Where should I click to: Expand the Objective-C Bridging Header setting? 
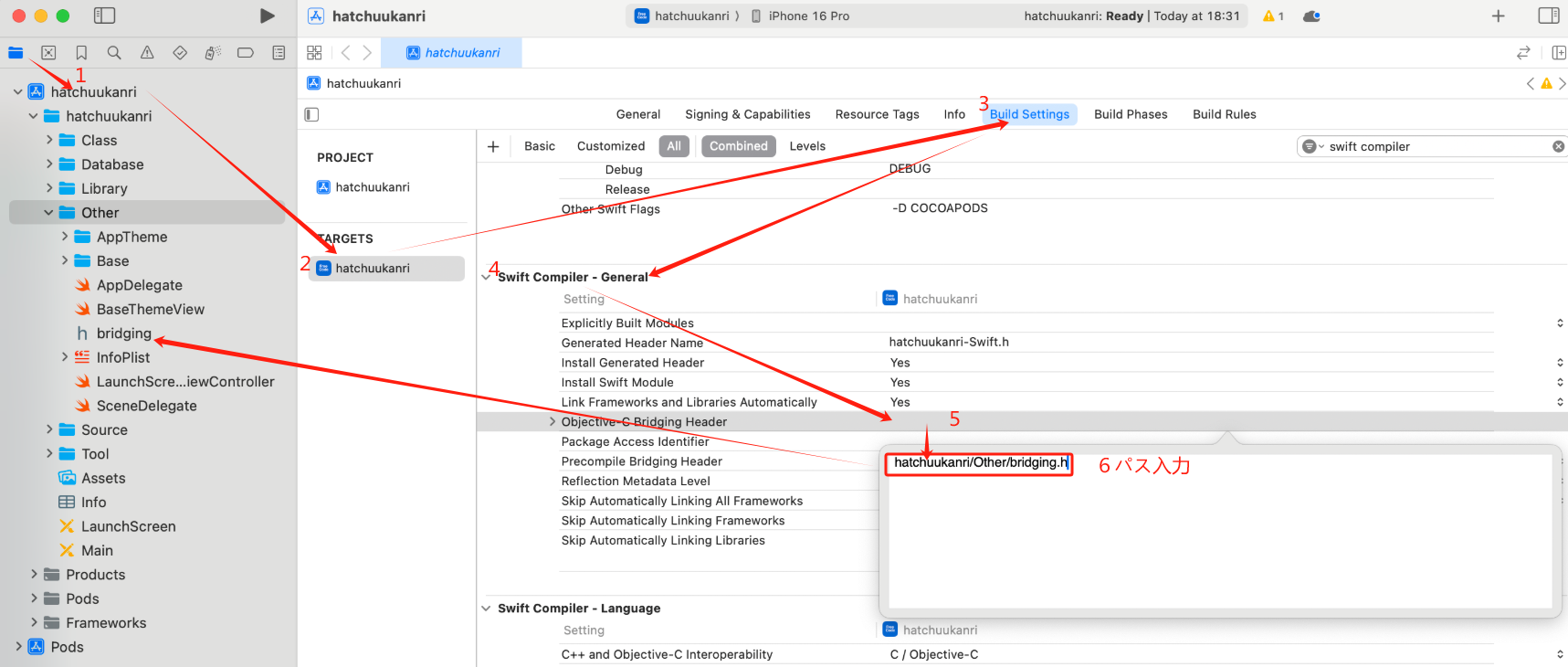point(552,422)
